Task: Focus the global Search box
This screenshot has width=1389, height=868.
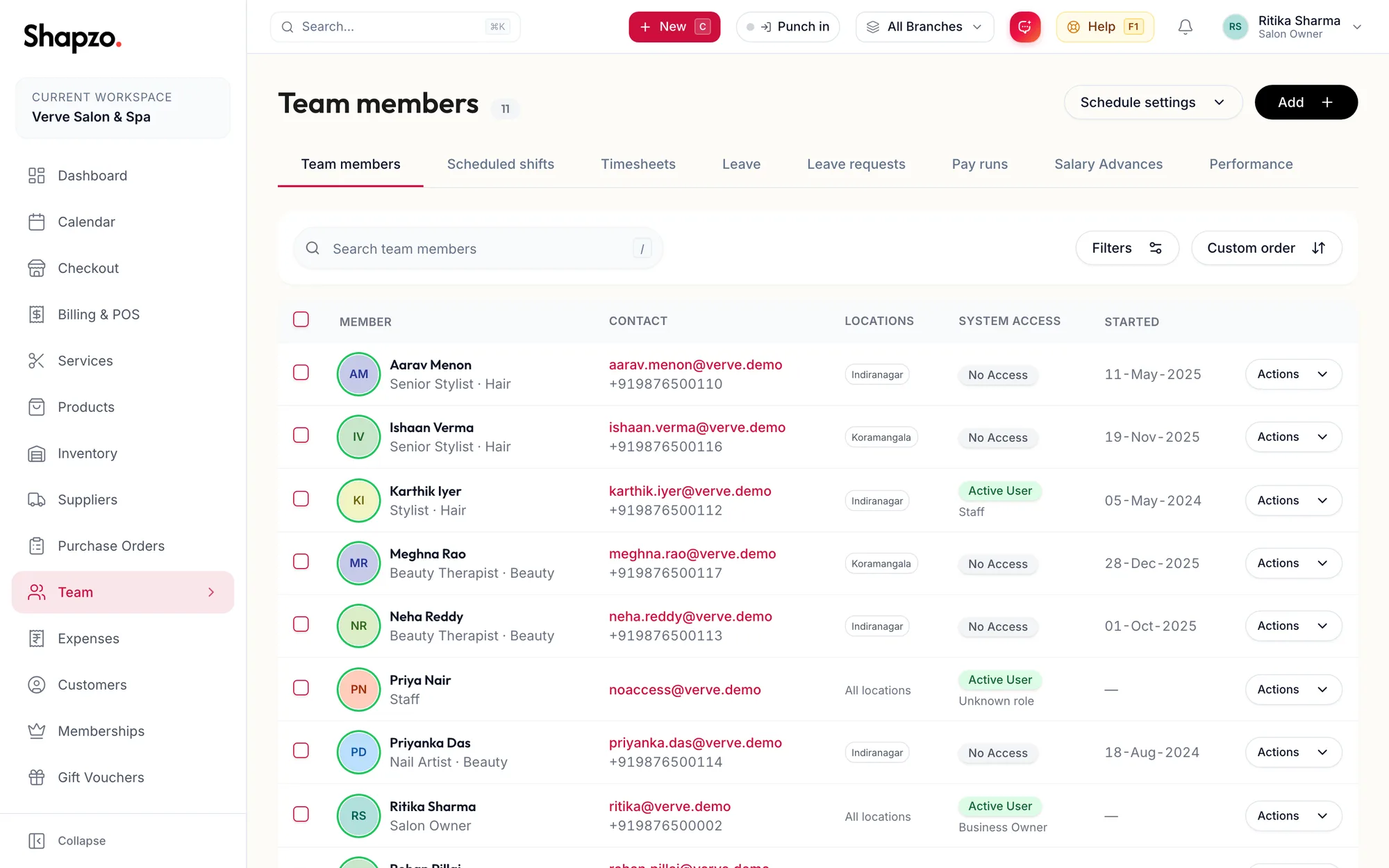Action: tap(395, 27)
